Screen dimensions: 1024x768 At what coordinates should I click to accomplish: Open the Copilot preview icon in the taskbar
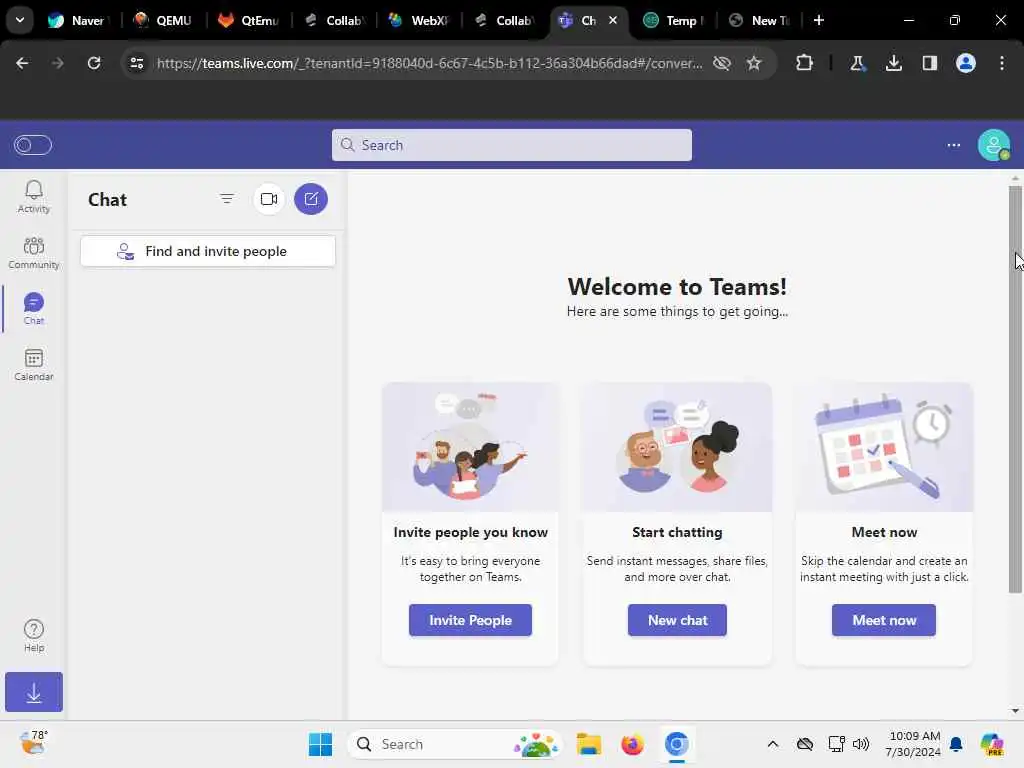pos(993,744)
